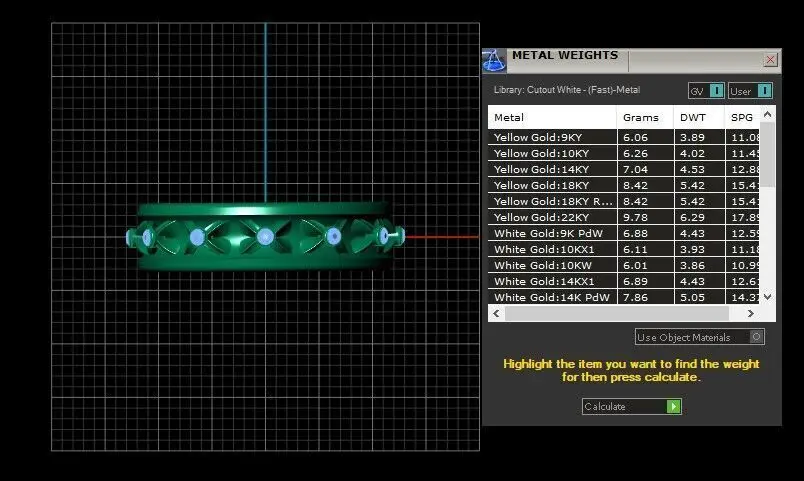
Task: Select the White Gold:14K PdW row
Action: [624, 297]
